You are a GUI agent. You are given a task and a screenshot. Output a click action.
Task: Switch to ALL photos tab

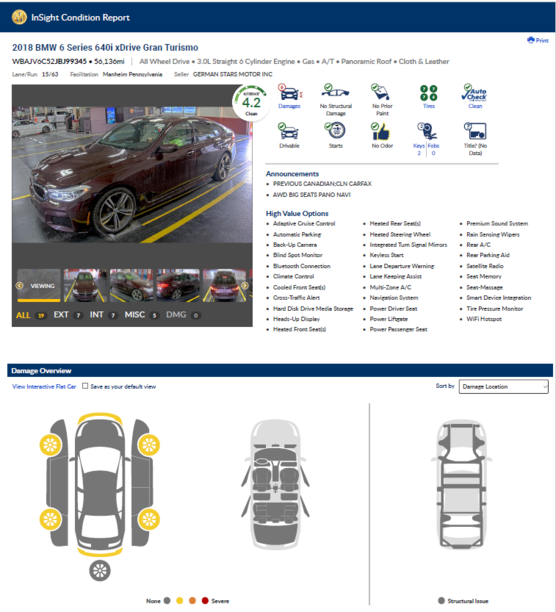click(x=30, y=315)
